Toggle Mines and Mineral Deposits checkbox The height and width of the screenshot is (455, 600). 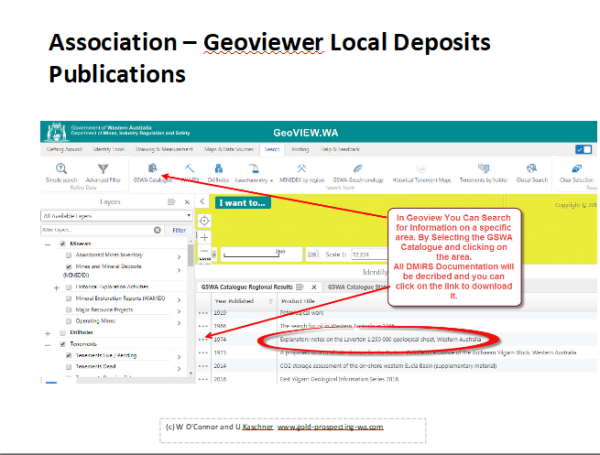pos(68,266)
